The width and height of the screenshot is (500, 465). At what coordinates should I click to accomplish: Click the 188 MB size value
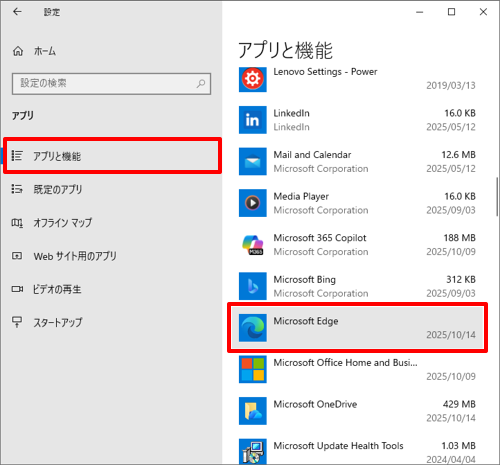(460, 238)
